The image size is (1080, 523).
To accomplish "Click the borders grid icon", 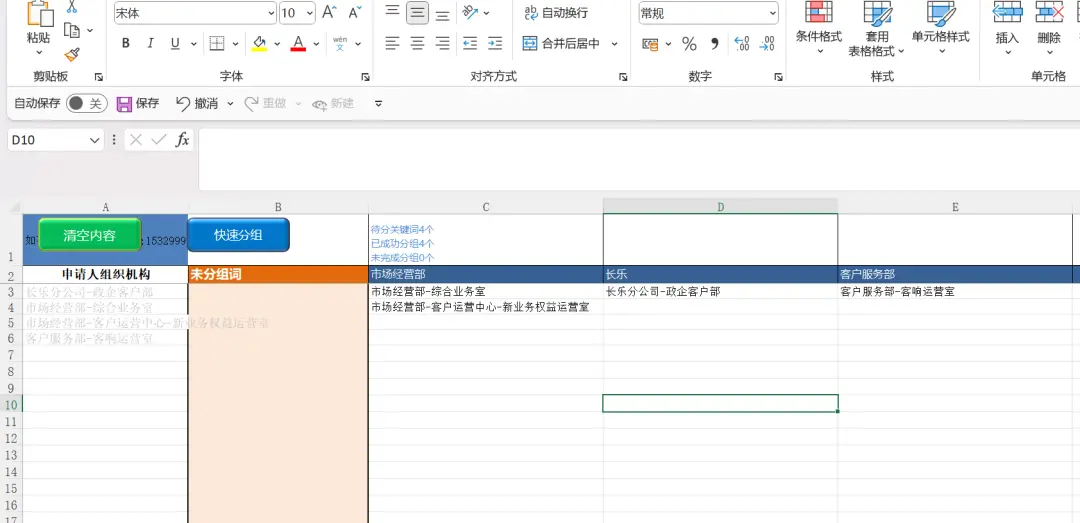I will 217,43.
